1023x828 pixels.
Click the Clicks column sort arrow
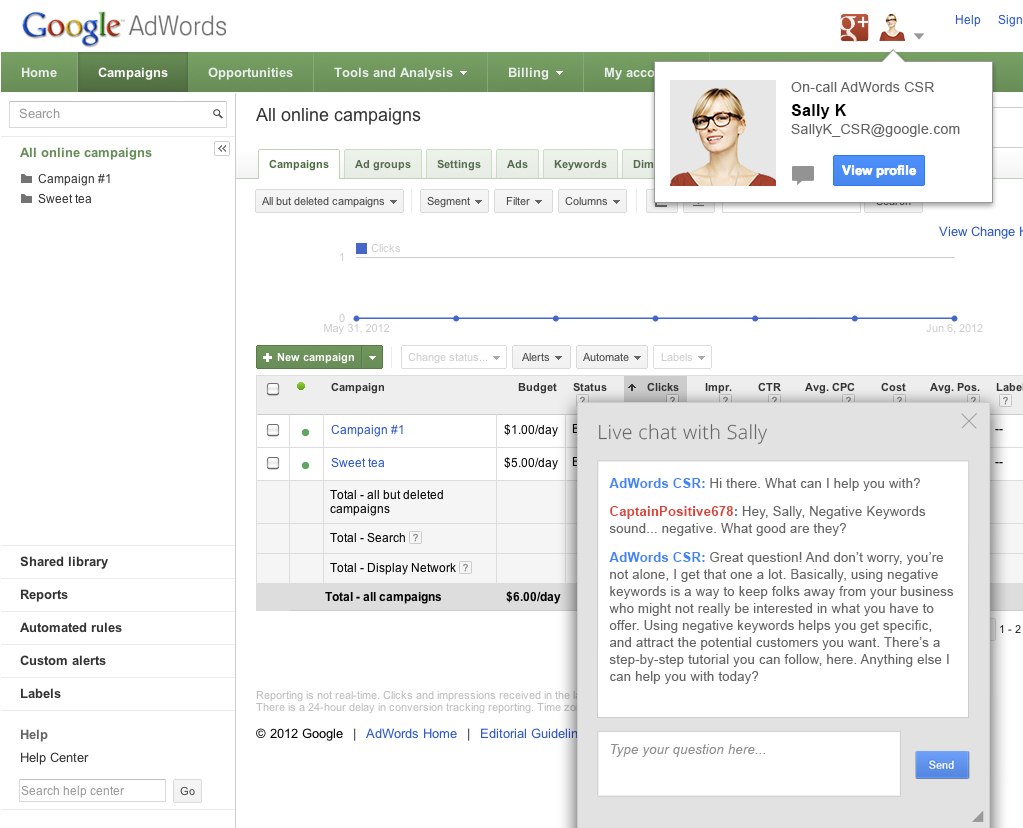(x=632, y=388)
